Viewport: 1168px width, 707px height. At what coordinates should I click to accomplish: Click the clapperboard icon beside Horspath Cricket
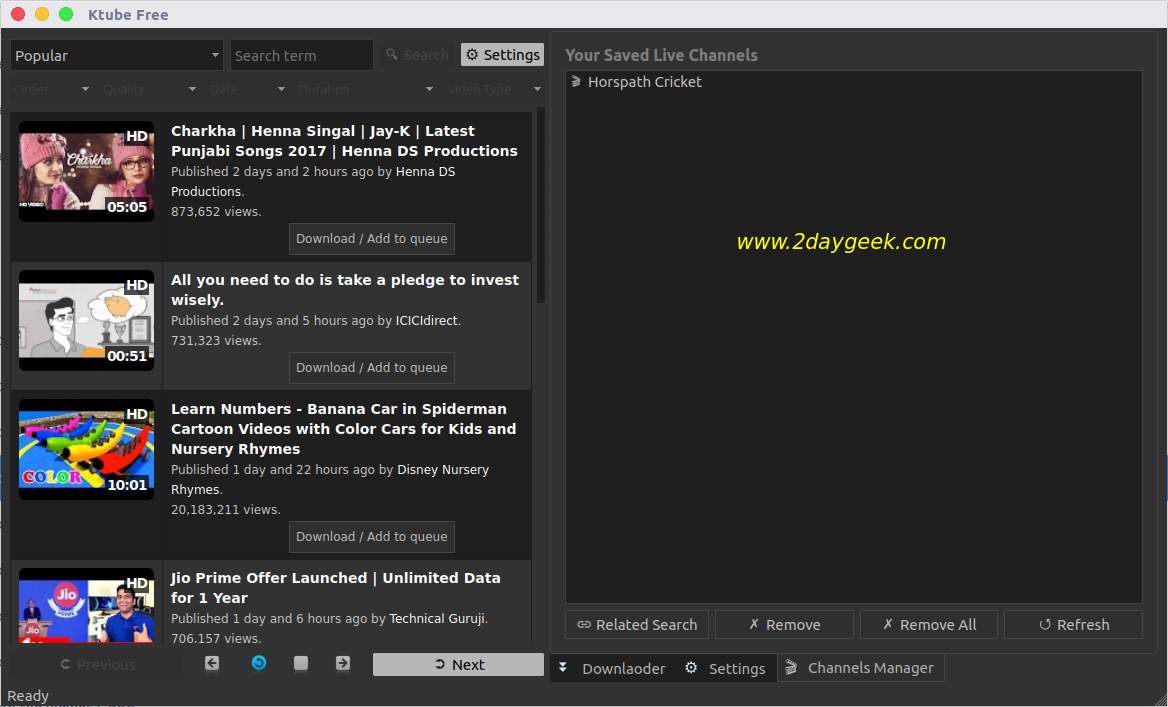(576, 82)
